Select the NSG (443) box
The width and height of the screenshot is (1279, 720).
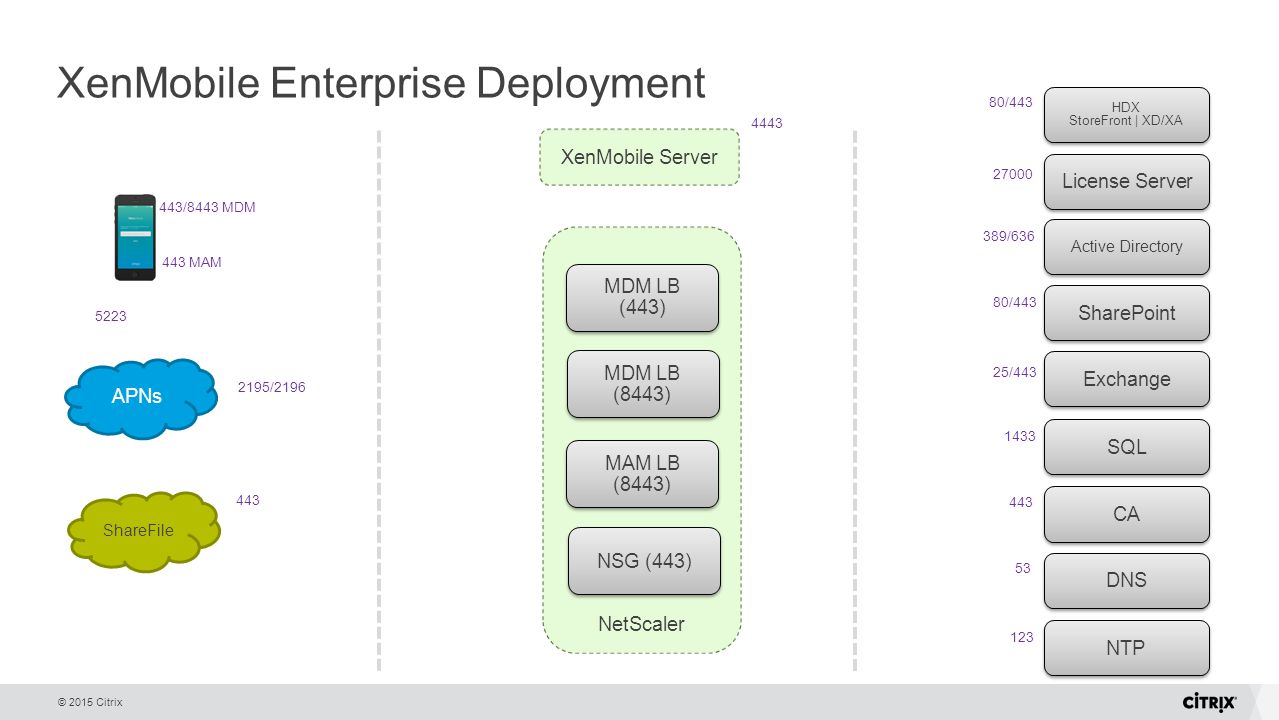tap(644, 561)
